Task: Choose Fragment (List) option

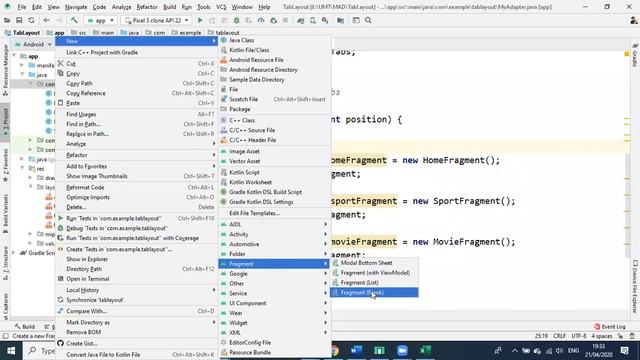Action: pyautogui.click(x=374, y=282)
